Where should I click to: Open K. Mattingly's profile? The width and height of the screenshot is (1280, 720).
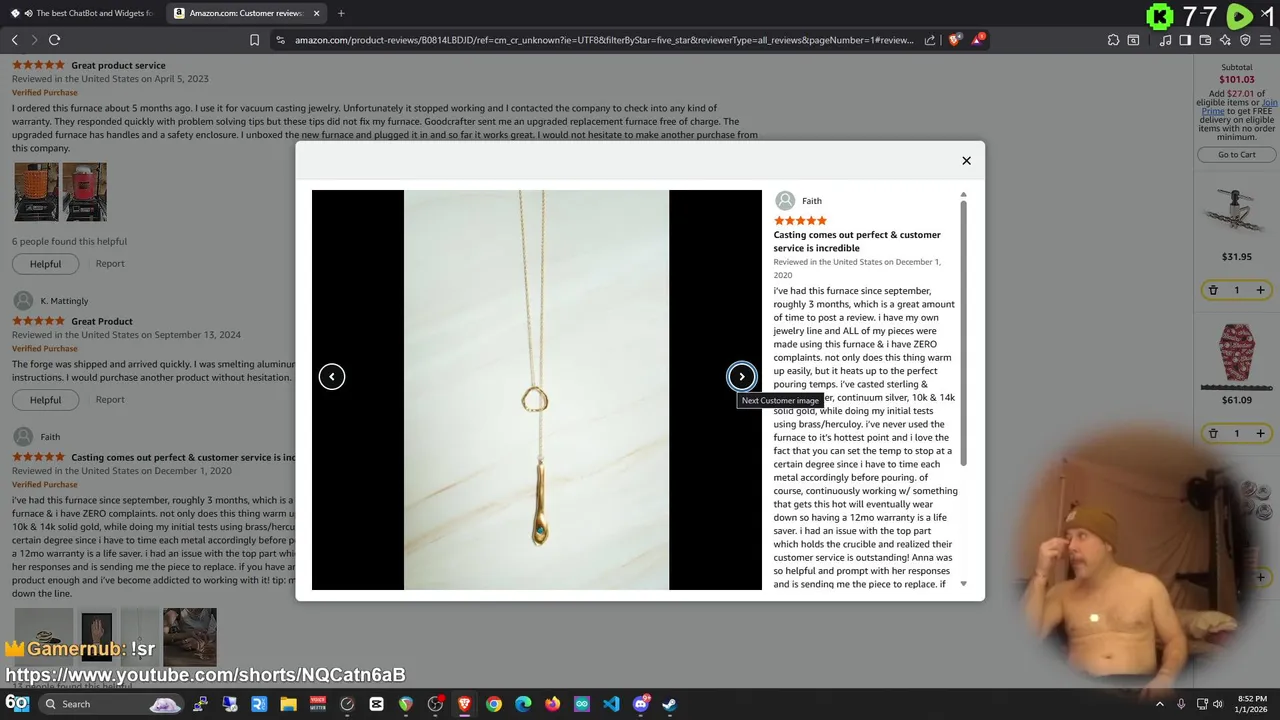(x=51, y=301)
